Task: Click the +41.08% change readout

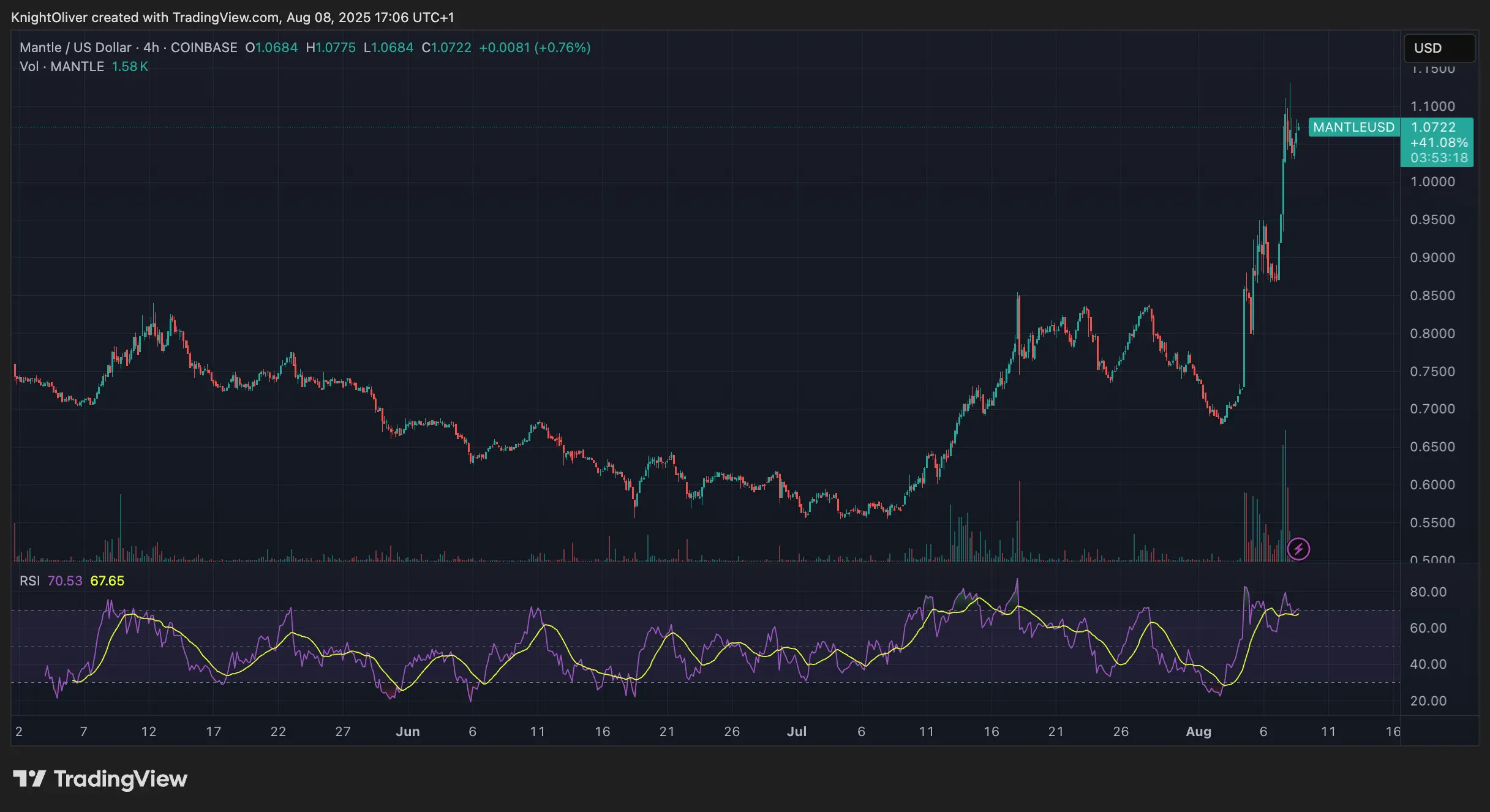Action: pos(1440,143)
